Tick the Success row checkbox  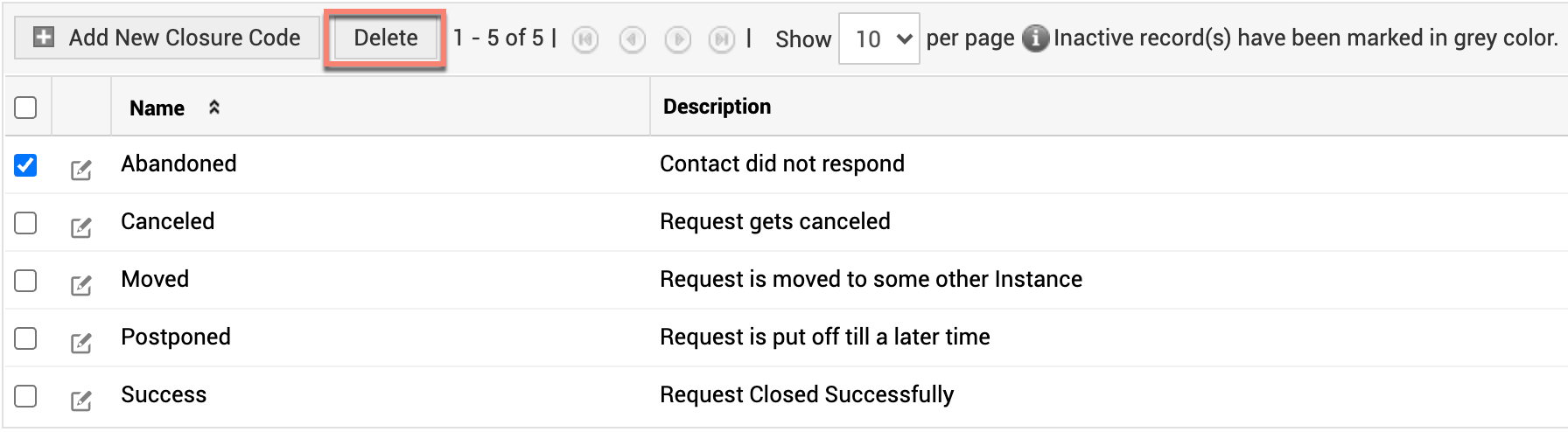pyautogui.click(x=25, y=395)
